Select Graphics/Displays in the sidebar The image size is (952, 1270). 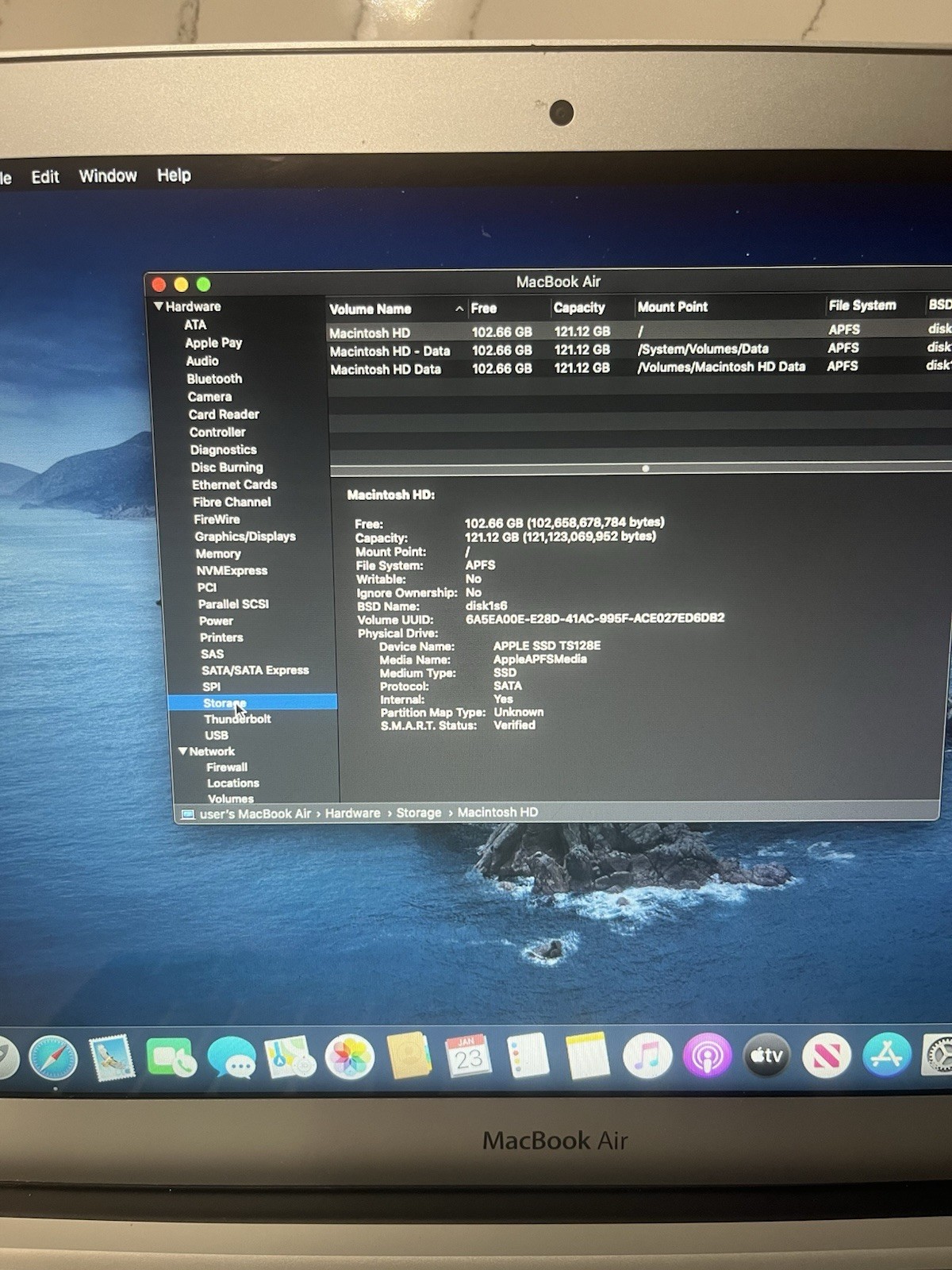coord(245,537)
